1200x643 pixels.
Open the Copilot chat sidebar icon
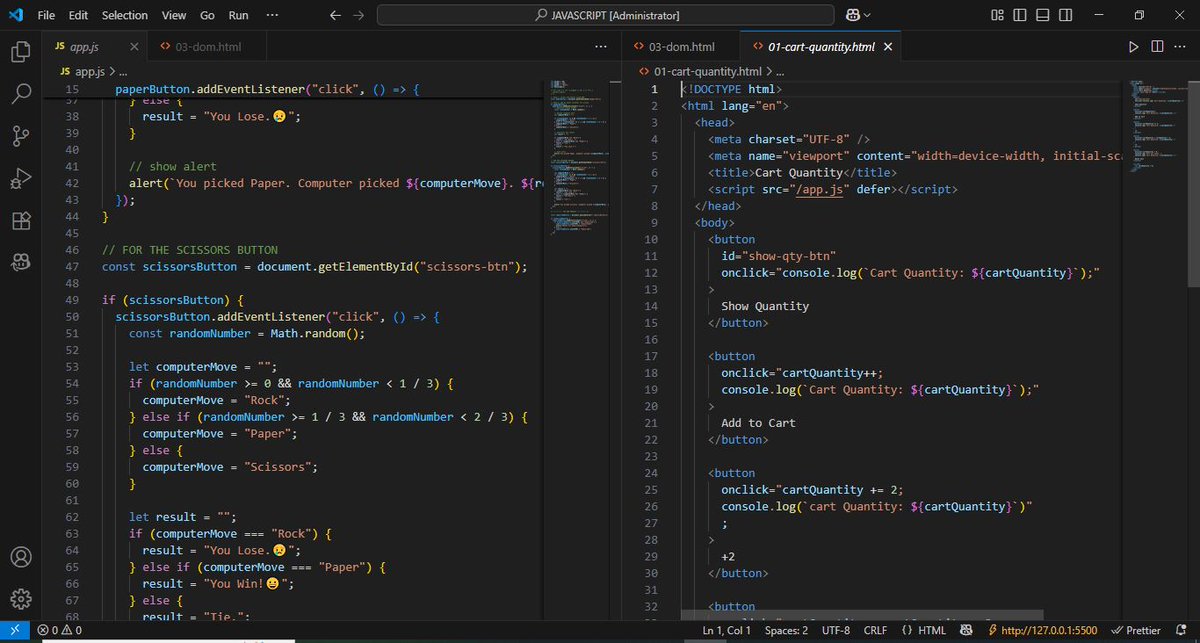tap(20, 262)
